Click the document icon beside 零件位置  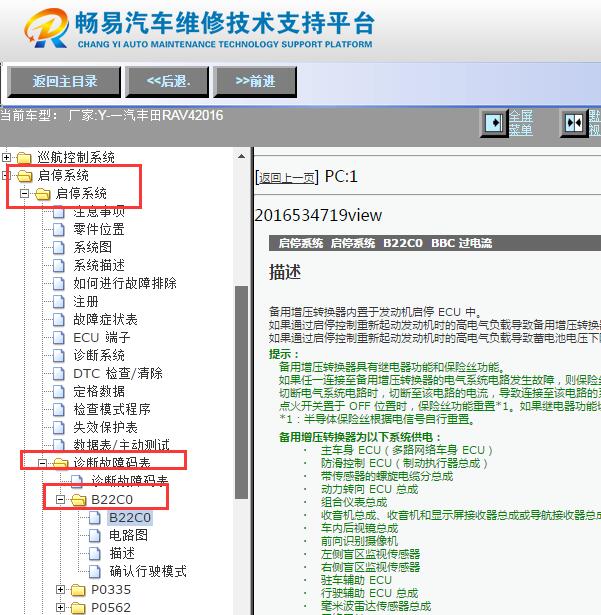tap(59, 229)
